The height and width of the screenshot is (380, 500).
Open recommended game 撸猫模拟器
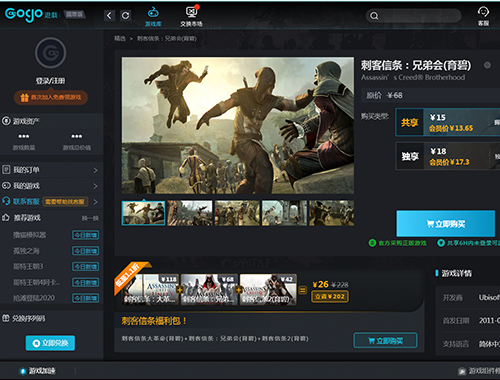(30, 235)
